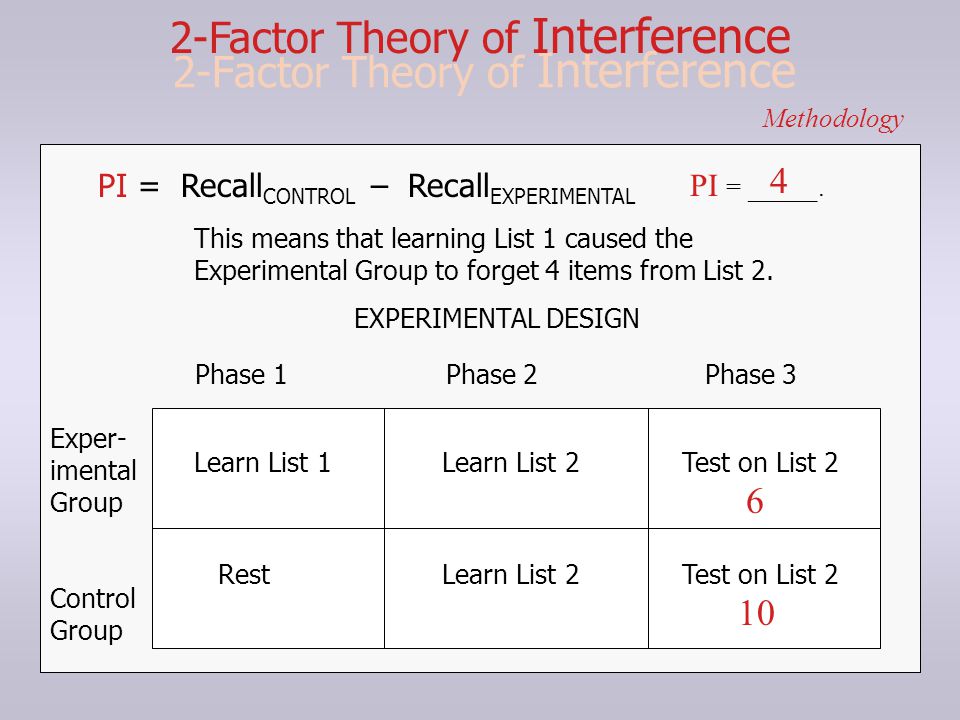Viewport: 960px width, 720px height.
Task: Select the 'Phase 1' column header
Action: (241, 375)
